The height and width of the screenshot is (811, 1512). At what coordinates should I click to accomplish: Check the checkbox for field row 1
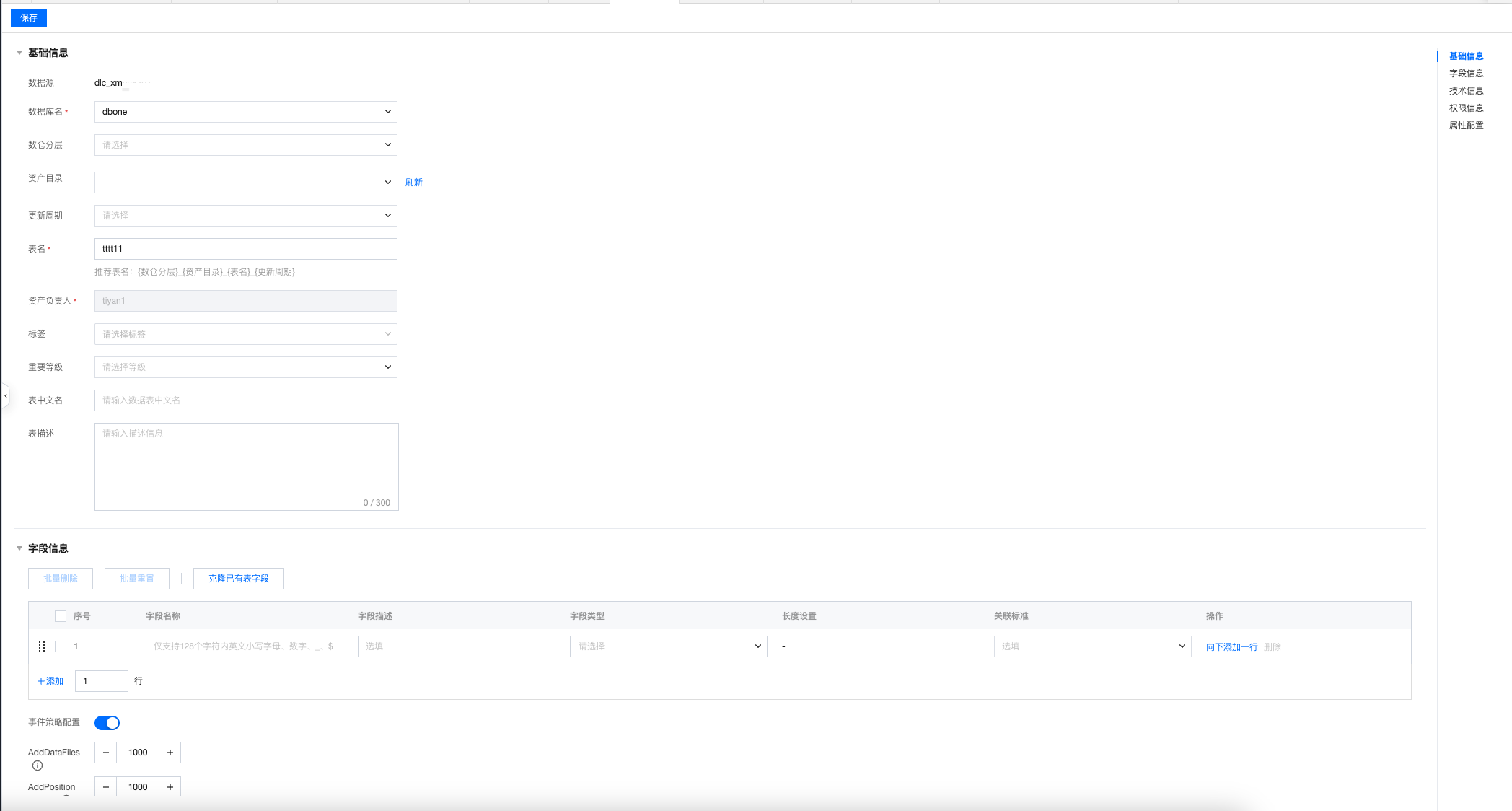[61, 646]
